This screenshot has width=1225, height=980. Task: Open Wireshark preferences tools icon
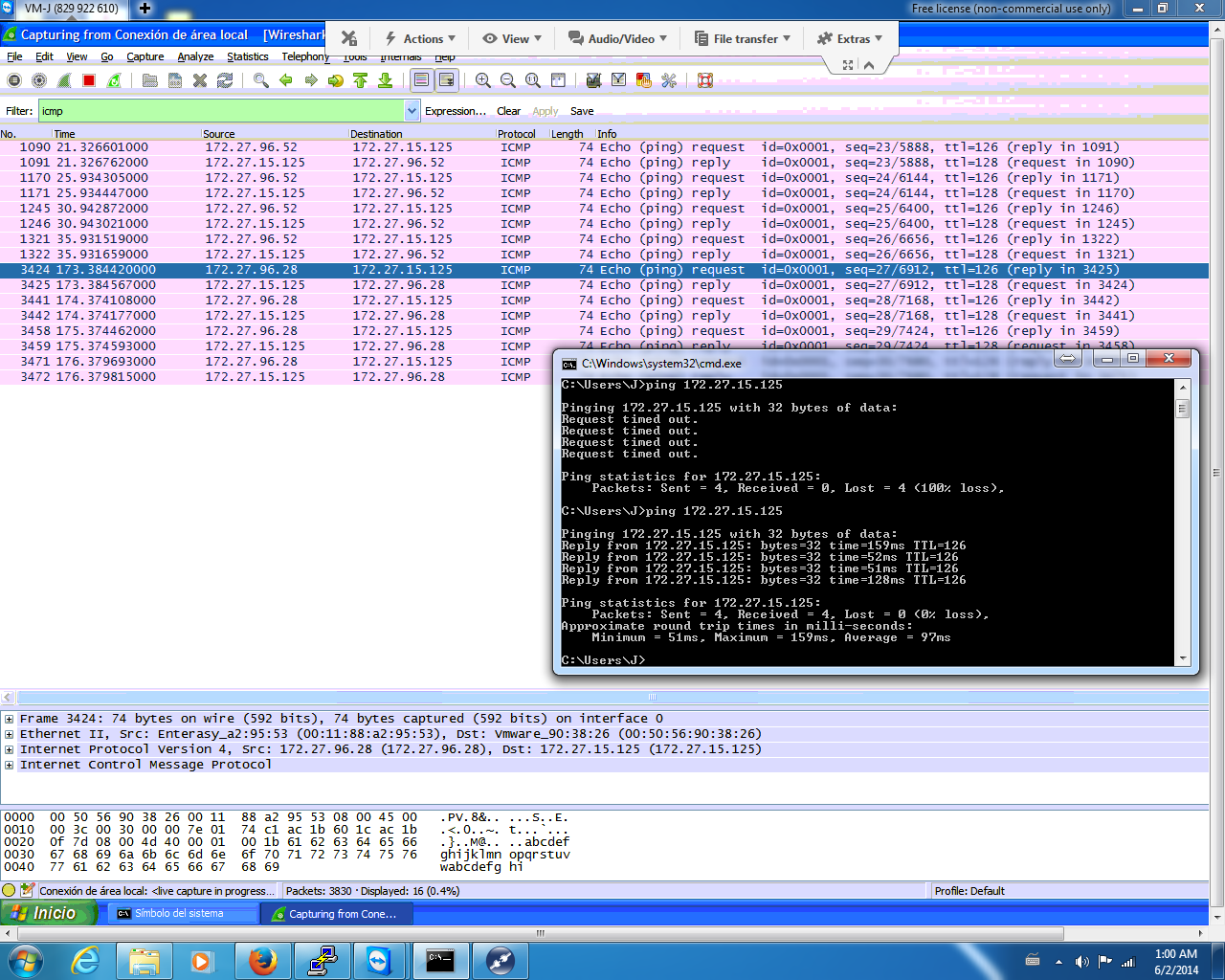tap(669, 80)
